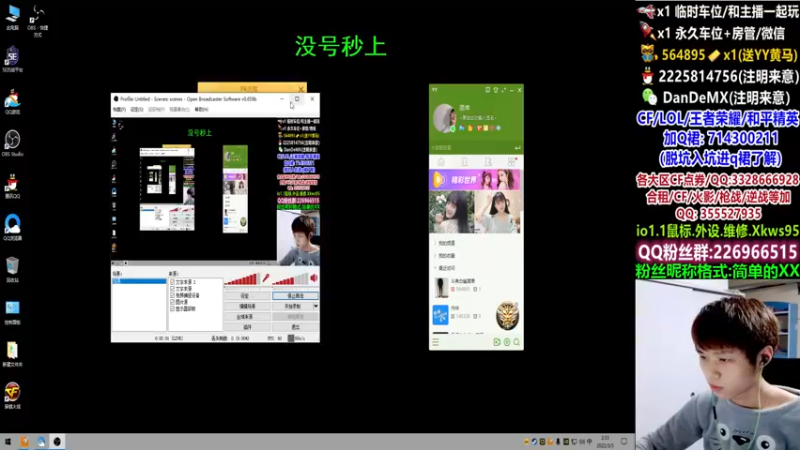Image resolution: width=800 pixels, height=450 pixels.
Task: Open the QQ Games desktop icon
Action: pos(12,101)
